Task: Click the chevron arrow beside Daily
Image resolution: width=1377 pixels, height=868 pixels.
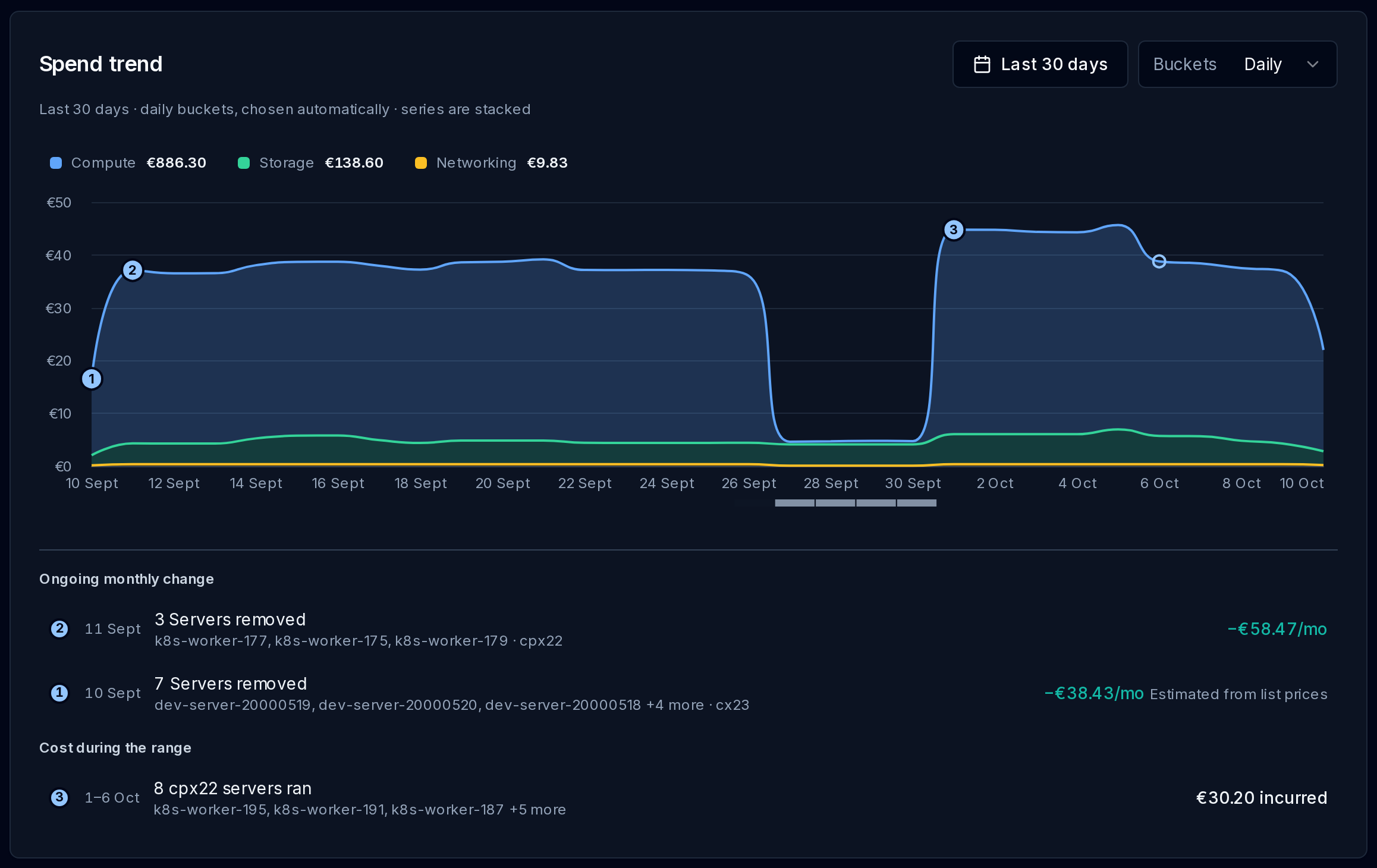Action: (x=1313, y=64)
